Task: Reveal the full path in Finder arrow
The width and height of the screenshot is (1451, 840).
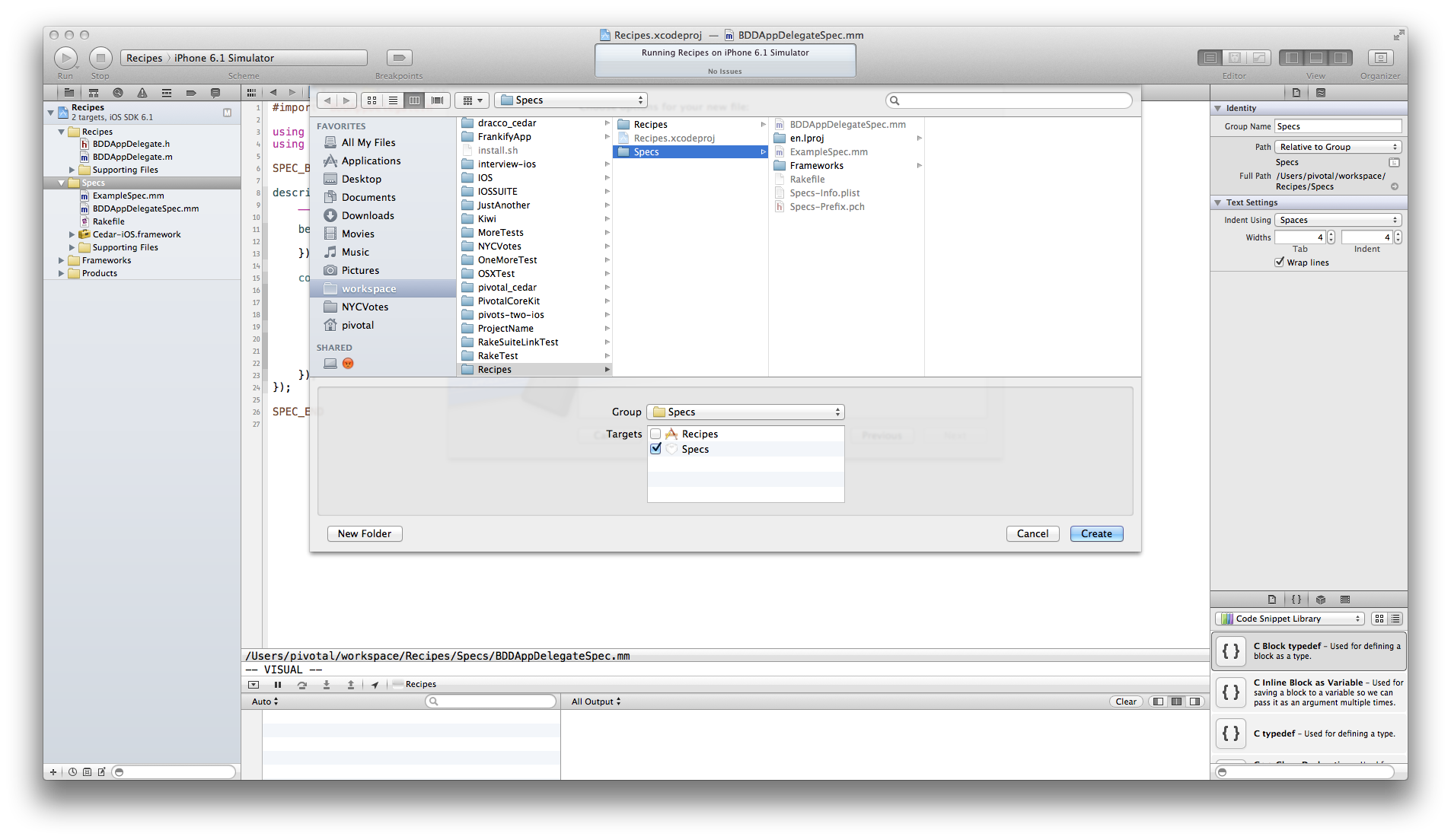Action: coord(1395,187)
